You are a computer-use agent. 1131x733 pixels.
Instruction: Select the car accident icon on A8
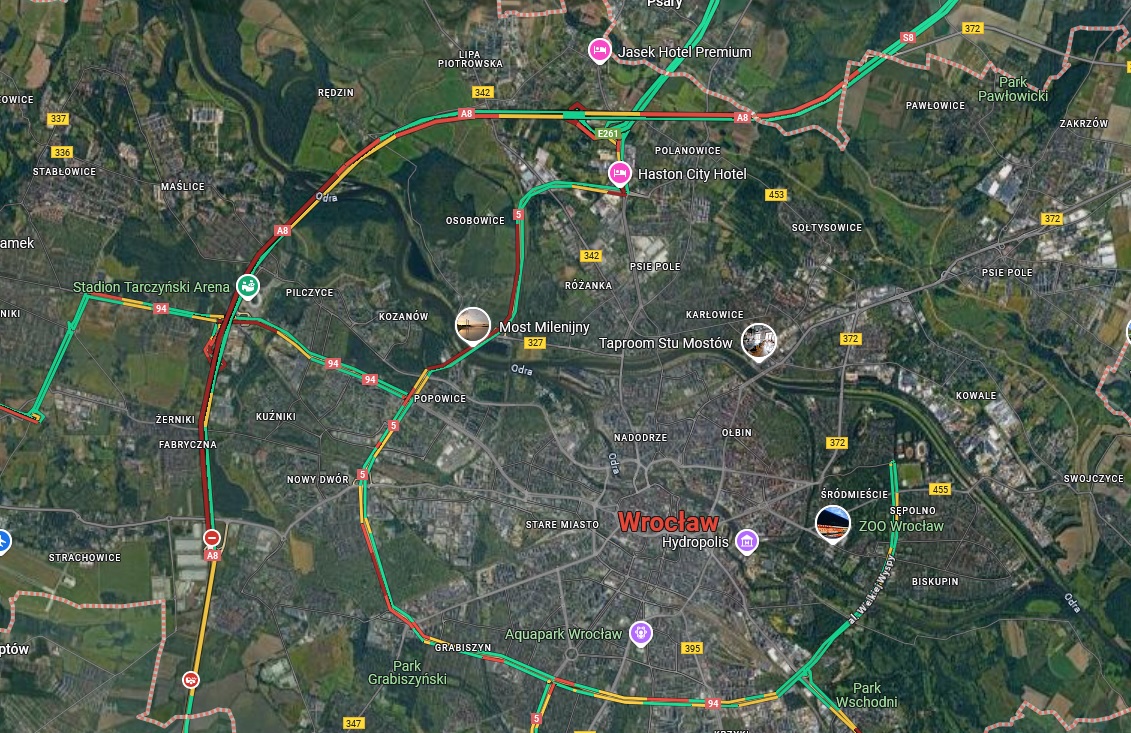(190, 680)
